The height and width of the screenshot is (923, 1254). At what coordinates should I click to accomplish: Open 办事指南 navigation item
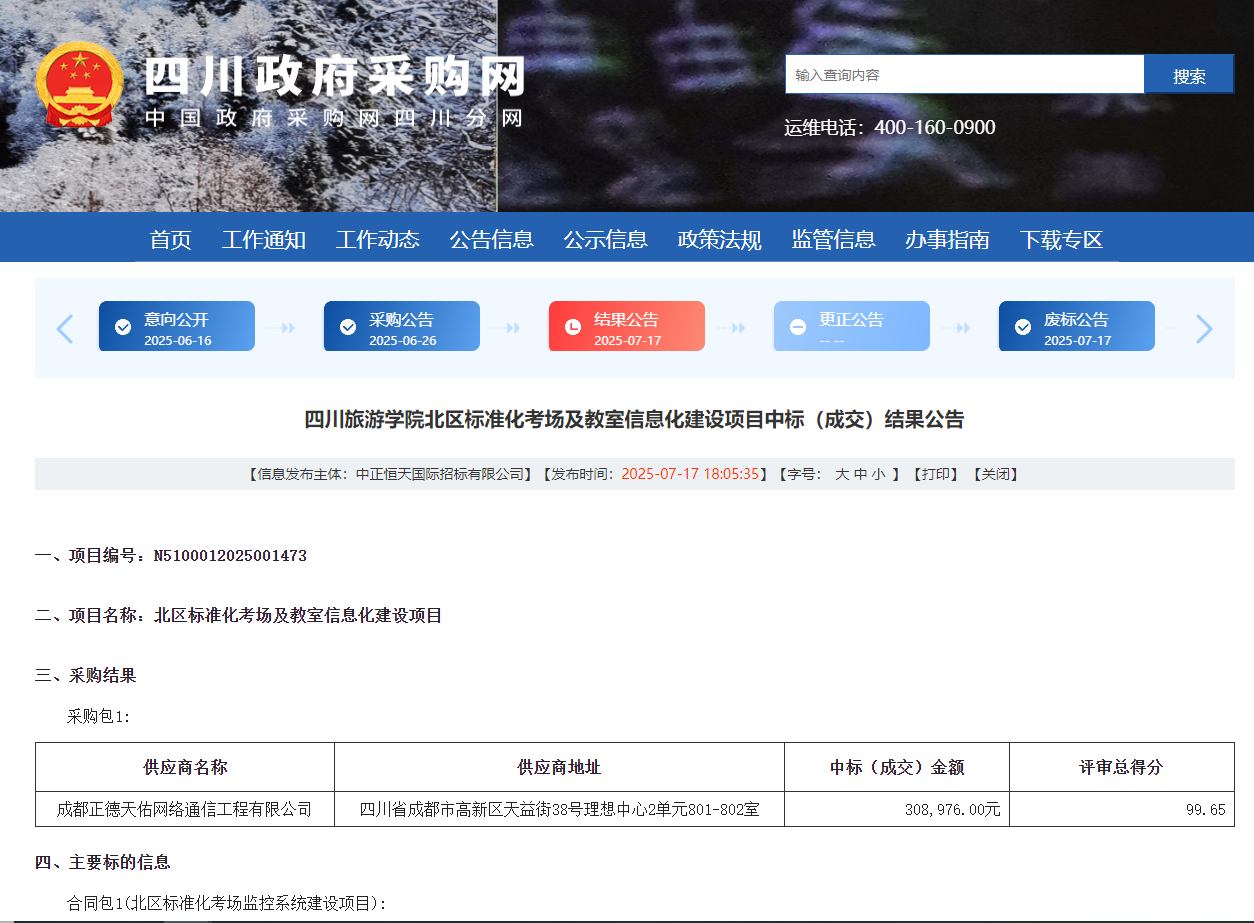948,240
